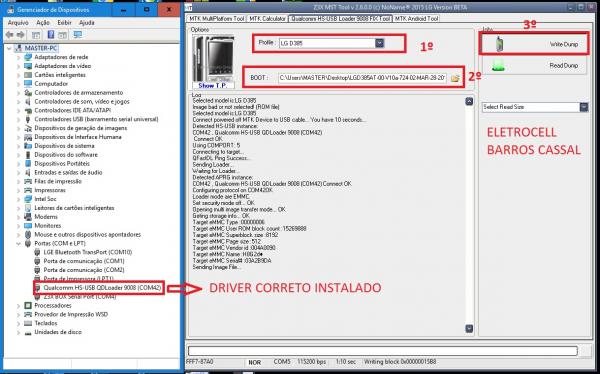600x374 pixels.
Task: Click the Show T.P. button
Action: coord(213,86)
